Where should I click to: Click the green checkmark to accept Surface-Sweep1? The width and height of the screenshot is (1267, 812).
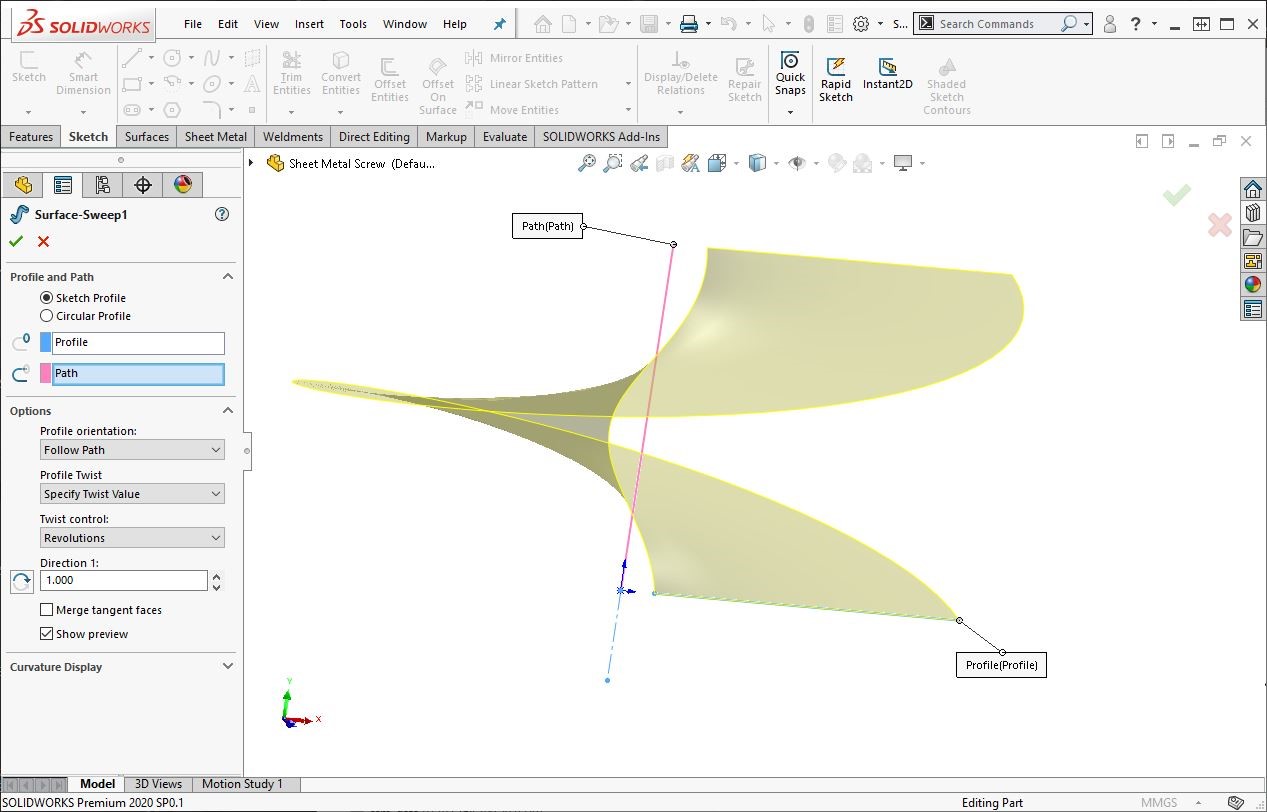click(16, 241)
